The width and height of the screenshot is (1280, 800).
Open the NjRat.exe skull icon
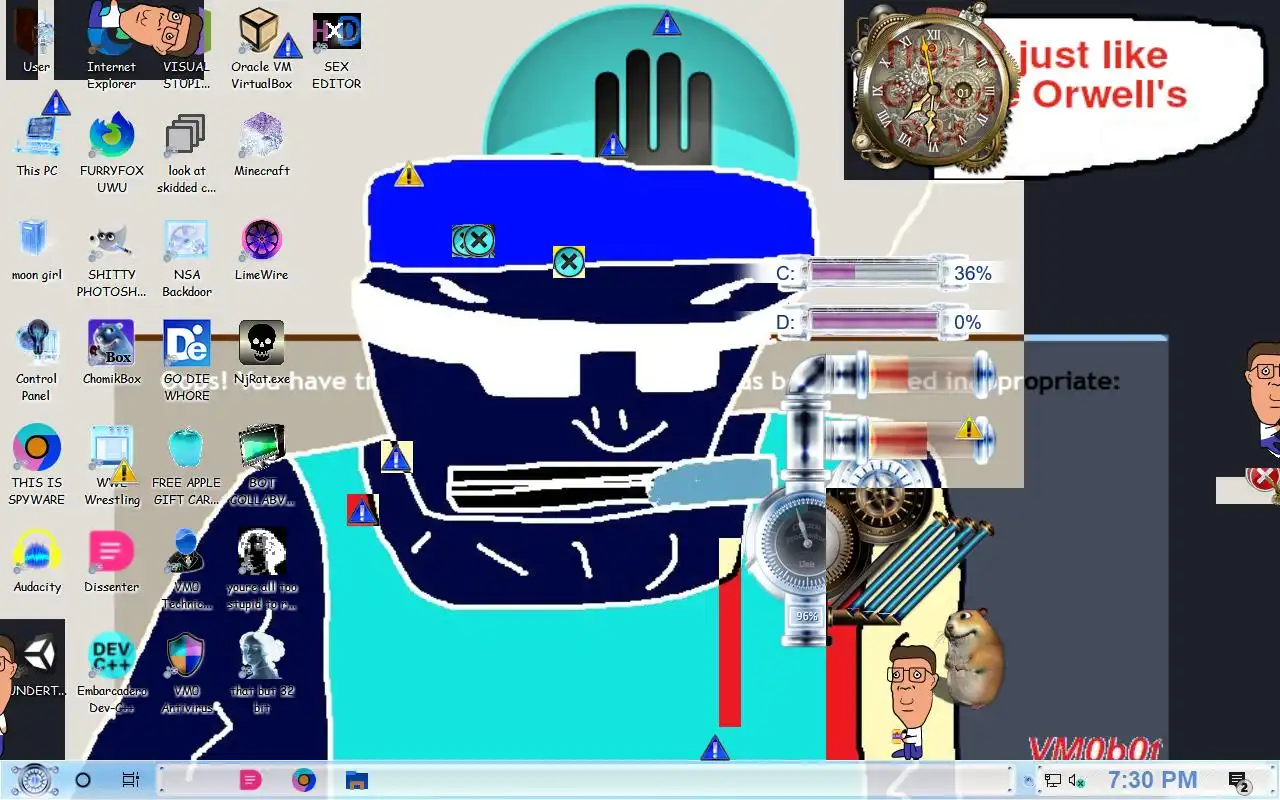(x=261, y=354)
